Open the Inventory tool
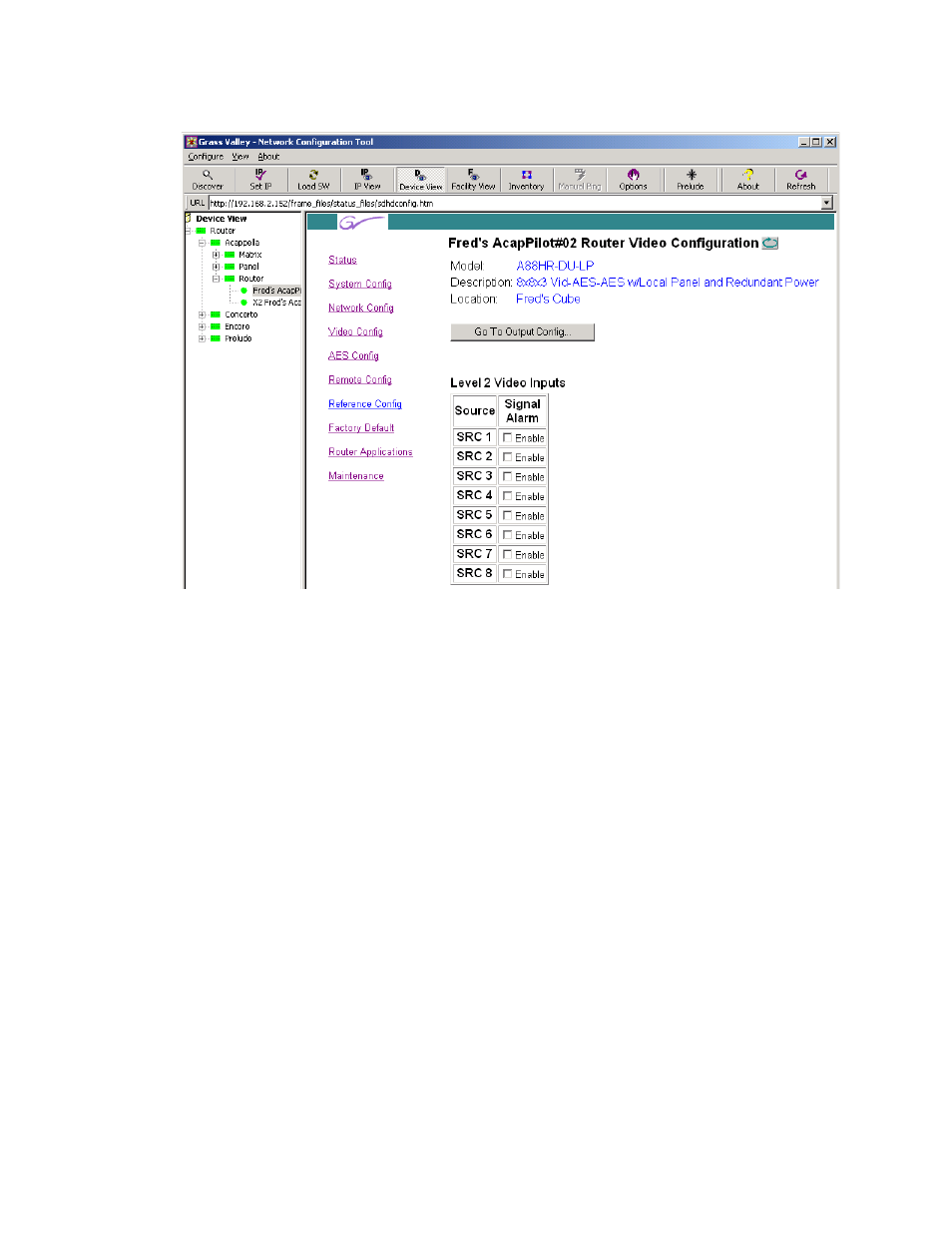The height and width of the screenshot is (1233, 952). (x=526, y=179)
